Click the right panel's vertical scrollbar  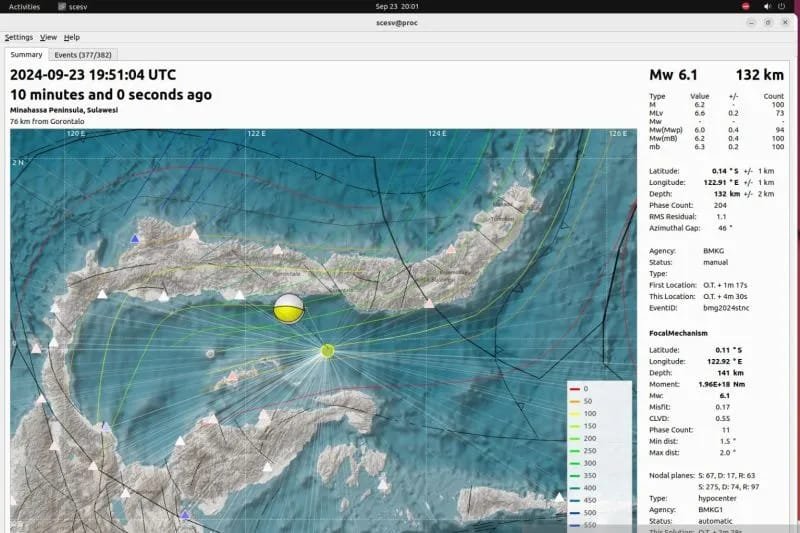tap(794, 300)
